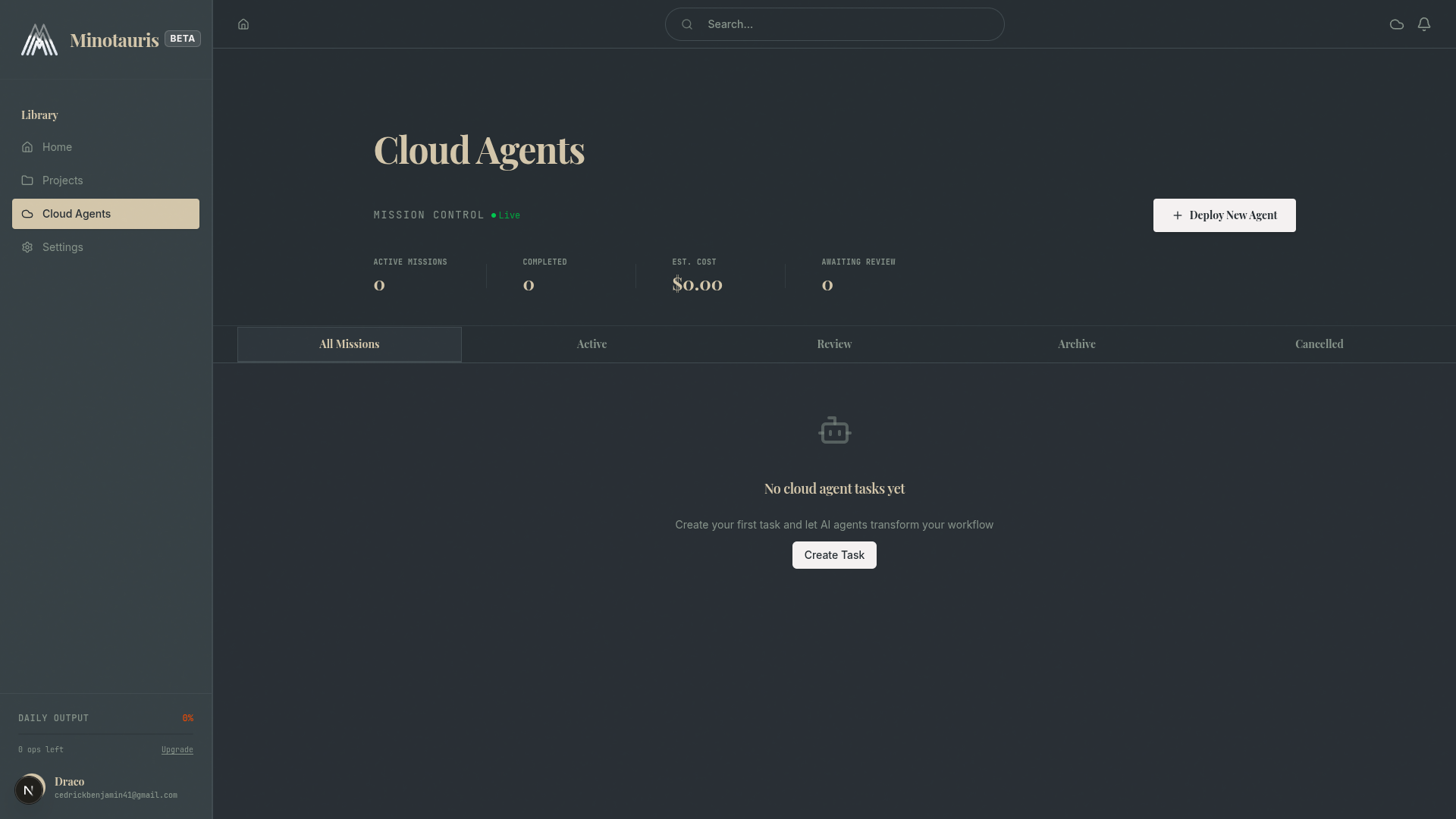Select the Cancelled tab
This screenshot has height=819, width=1456.
point(1319,344)
